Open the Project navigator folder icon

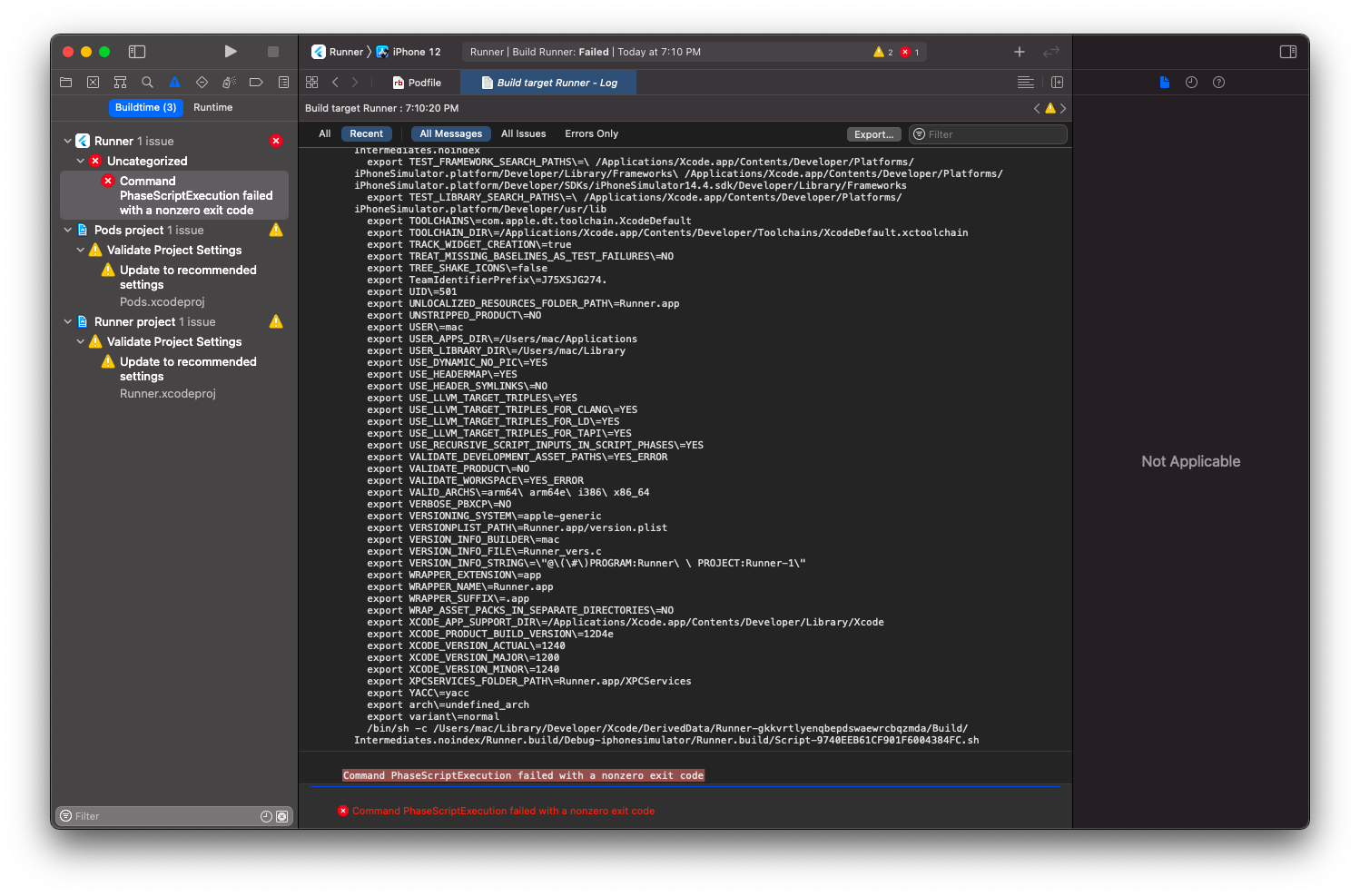[65, 83]
